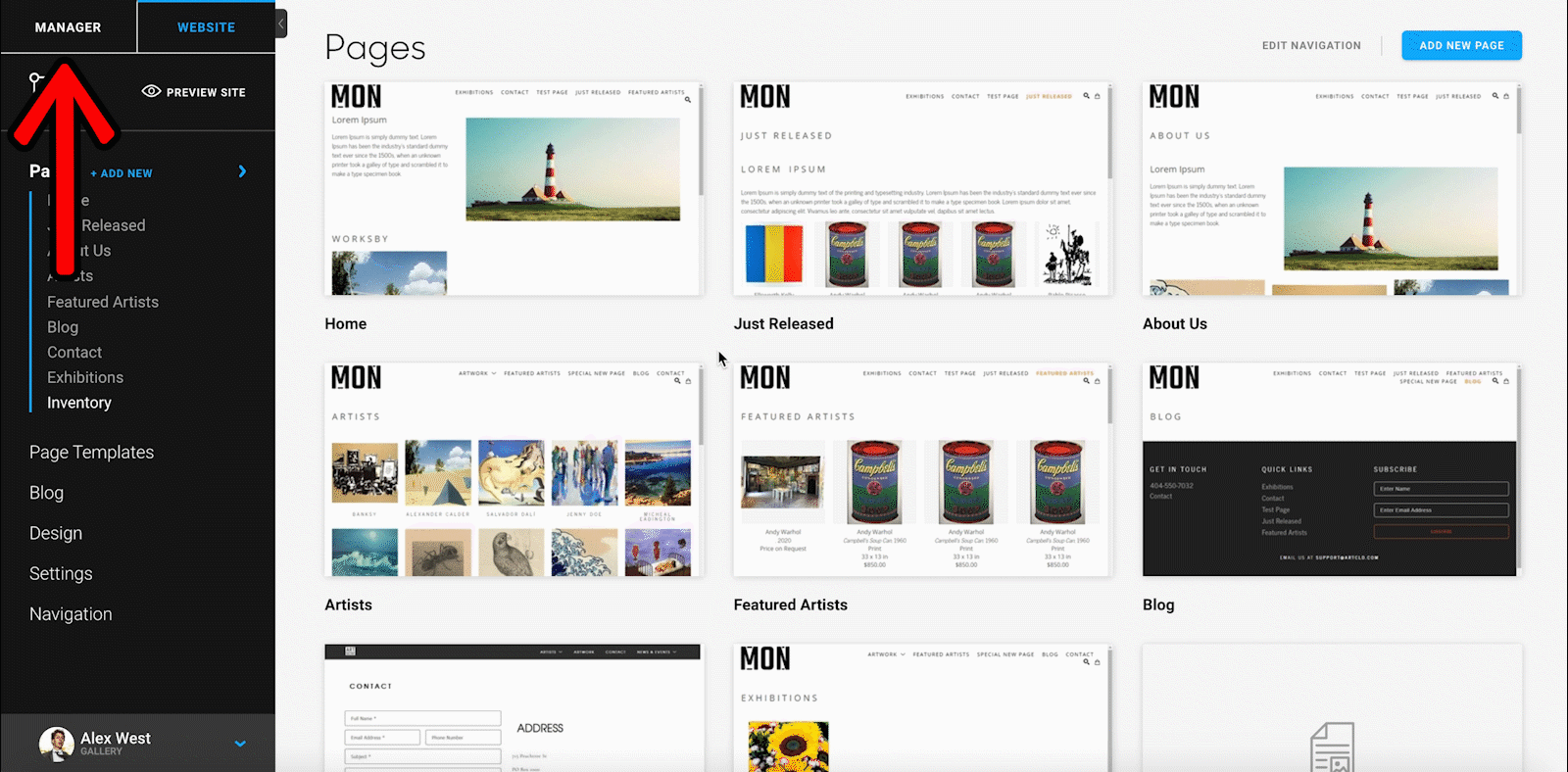Click the cart icon in About Us preview
The image size is (1568, 772).
point(1506,96)
